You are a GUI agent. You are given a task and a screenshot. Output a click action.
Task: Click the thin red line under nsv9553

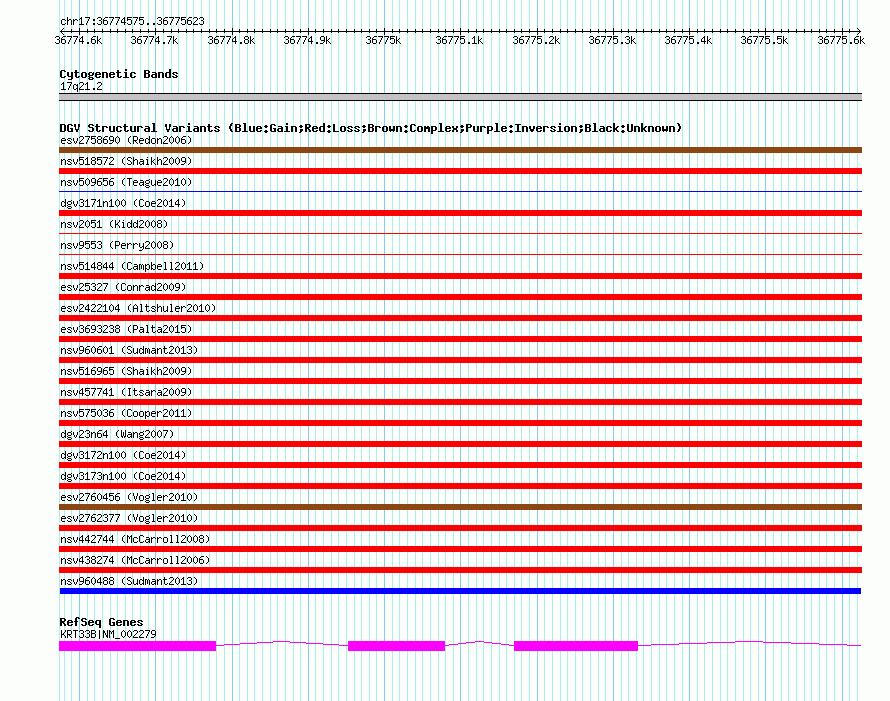[460, 254]
